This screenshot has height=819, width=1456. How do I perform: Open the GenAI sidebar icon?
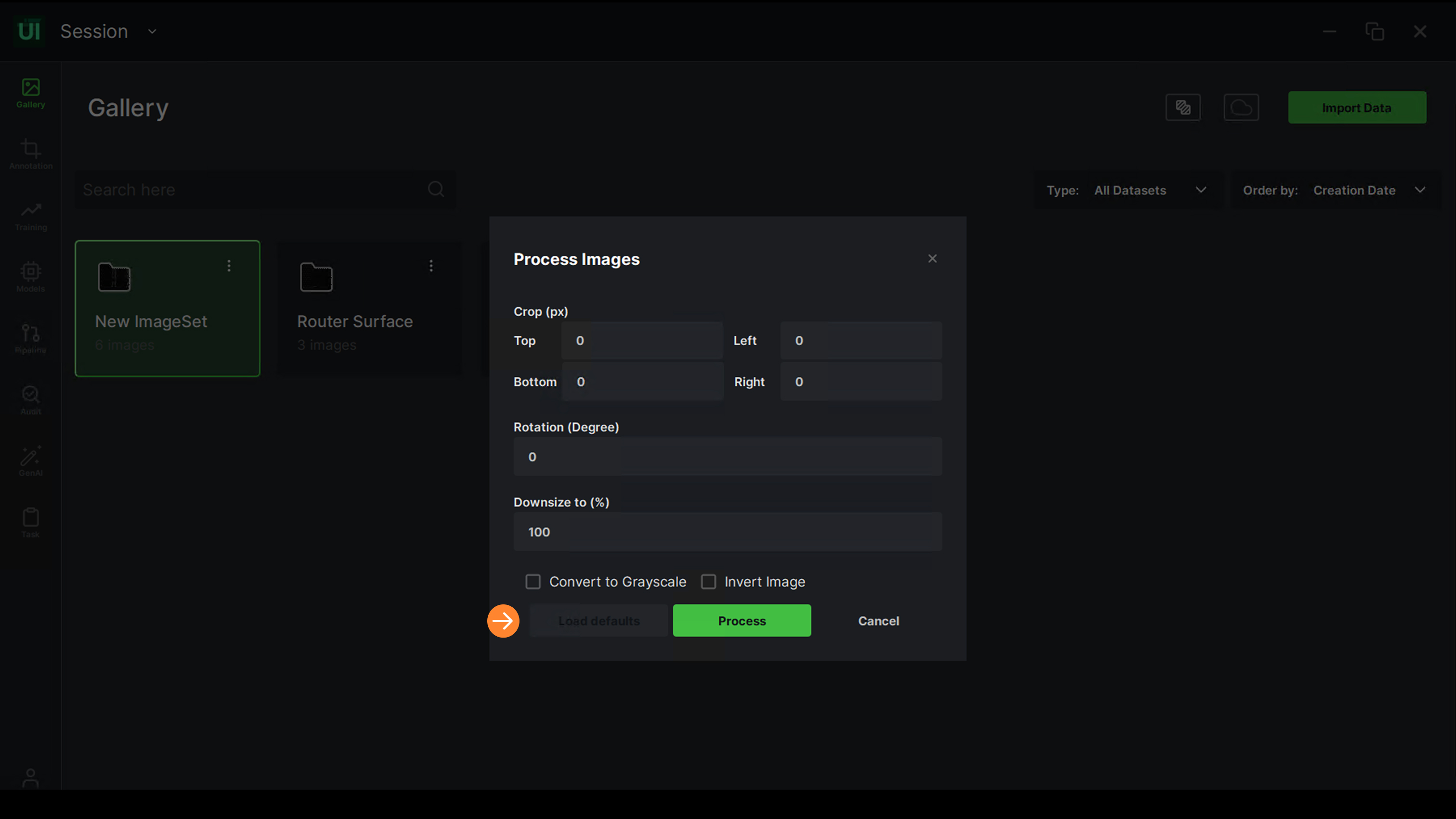click(x=30, y=461)
